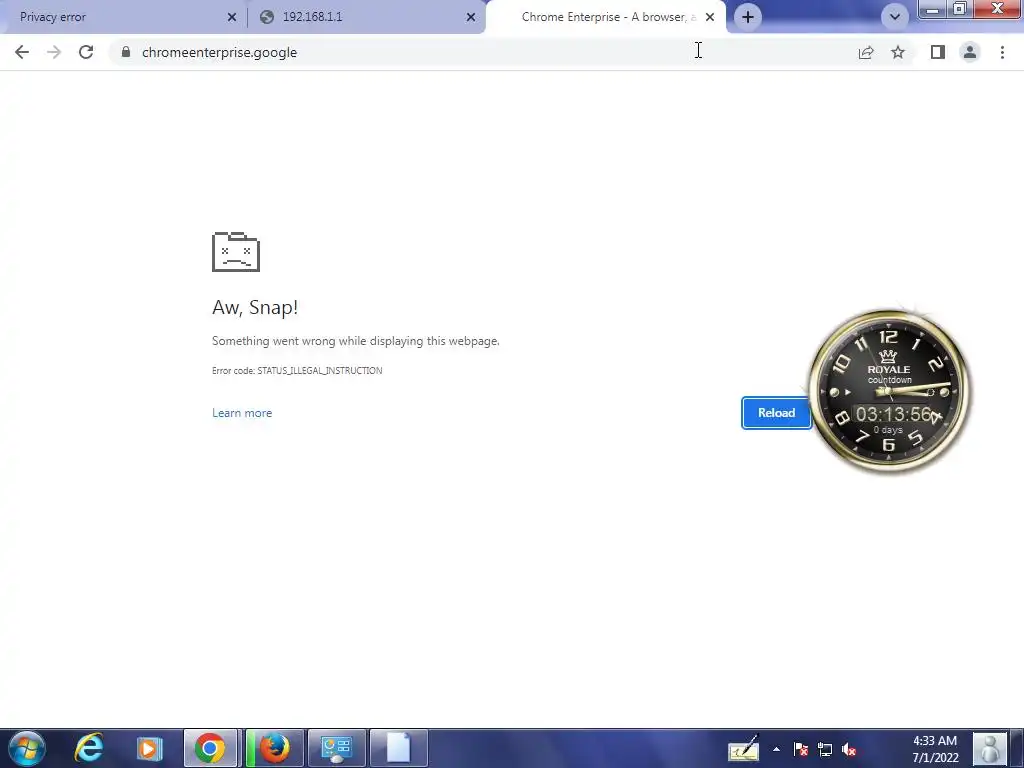Click the user picture taskbar icon

pyautogui.click(x=989, y=748)
